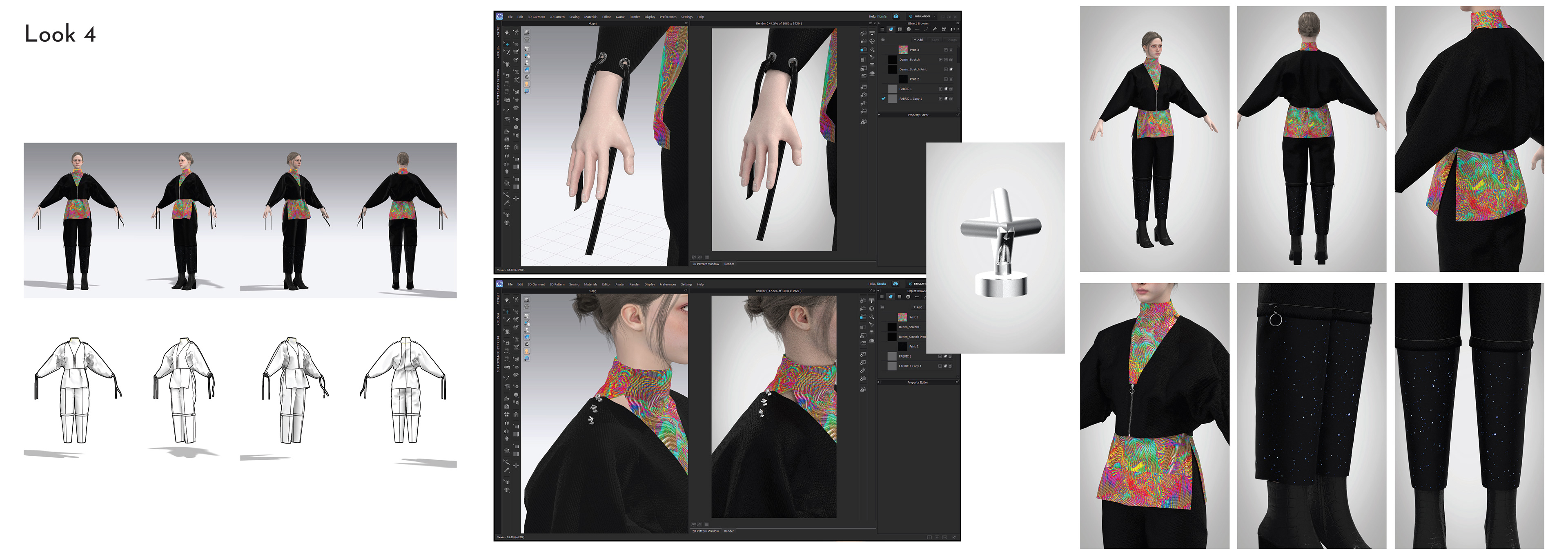Click right arrow to show more Object Browser tabs
Image resolution: width=1568 pixels, height=555 pixels.
(x=958, y=29)
